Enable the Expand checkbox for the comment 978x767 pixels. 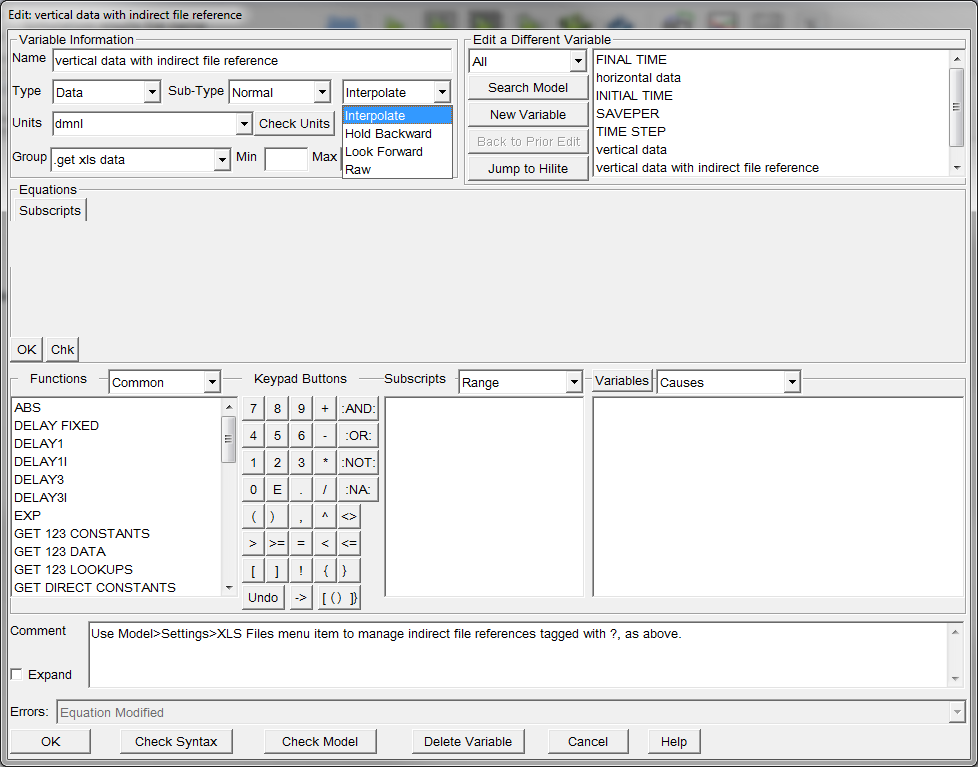[16, 674]
